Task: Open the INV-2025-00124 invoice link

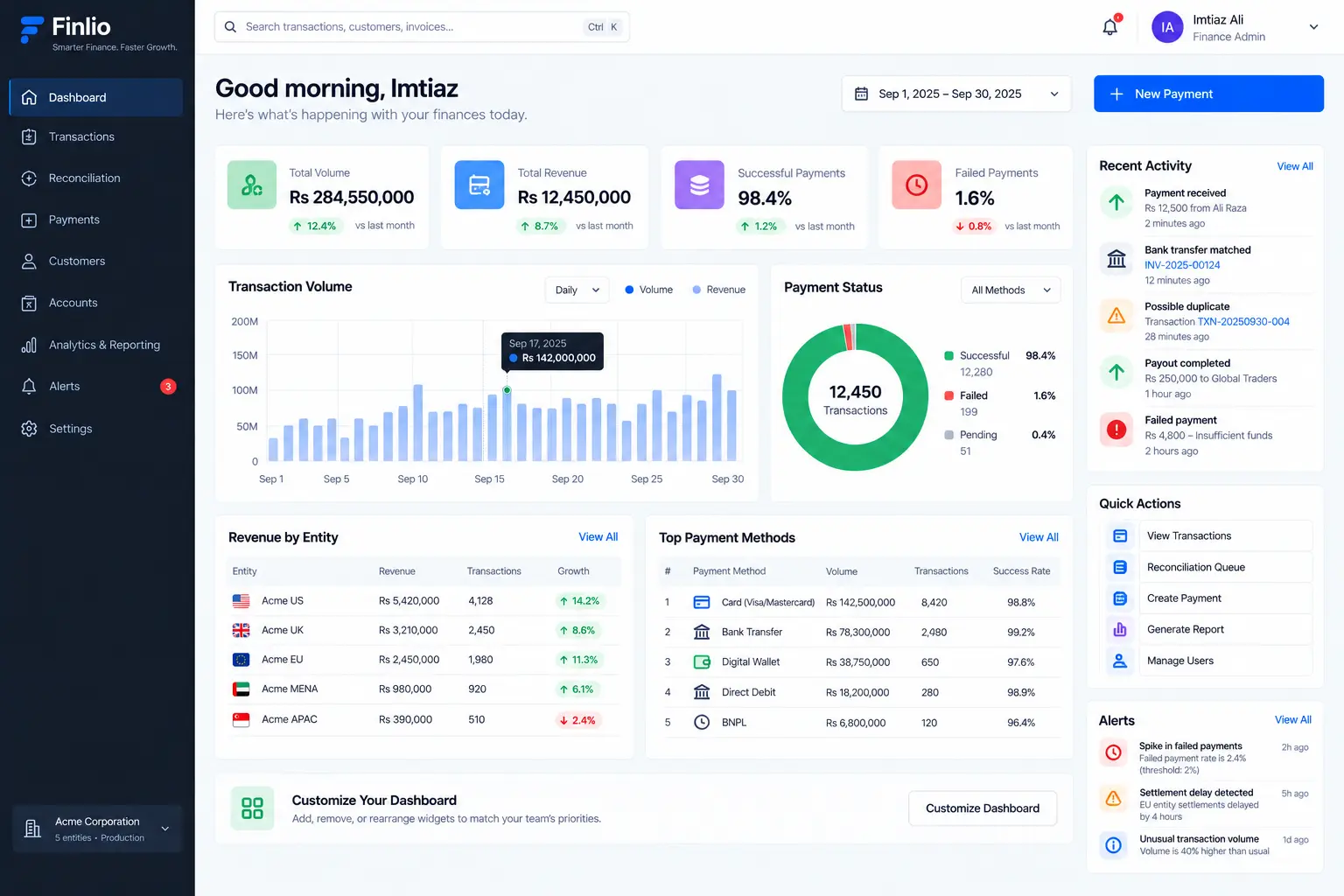Action: click(x=1182, y=265)
